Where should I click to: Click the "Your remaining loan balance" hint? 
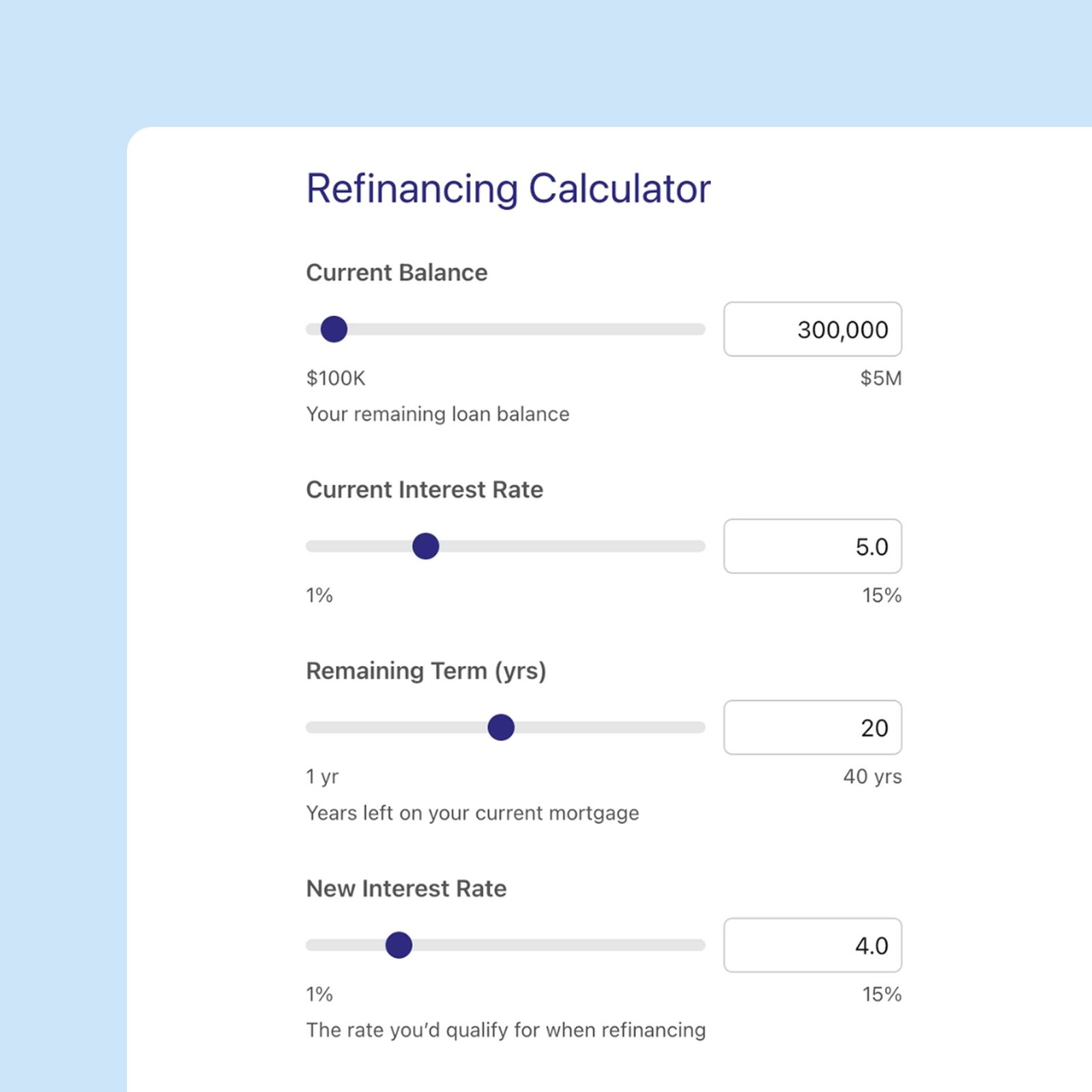point(437,414)
